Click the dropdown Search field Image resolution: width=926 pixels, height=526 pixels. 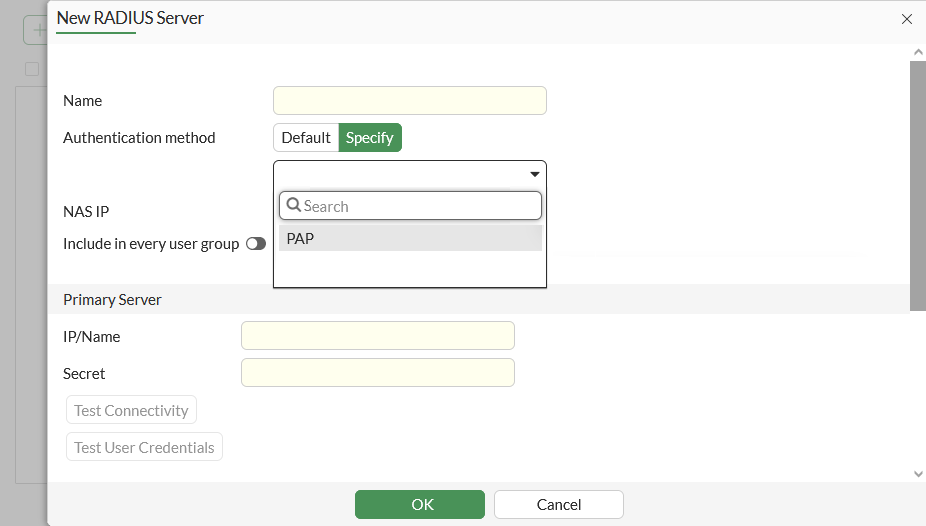[x=420, y=206]
